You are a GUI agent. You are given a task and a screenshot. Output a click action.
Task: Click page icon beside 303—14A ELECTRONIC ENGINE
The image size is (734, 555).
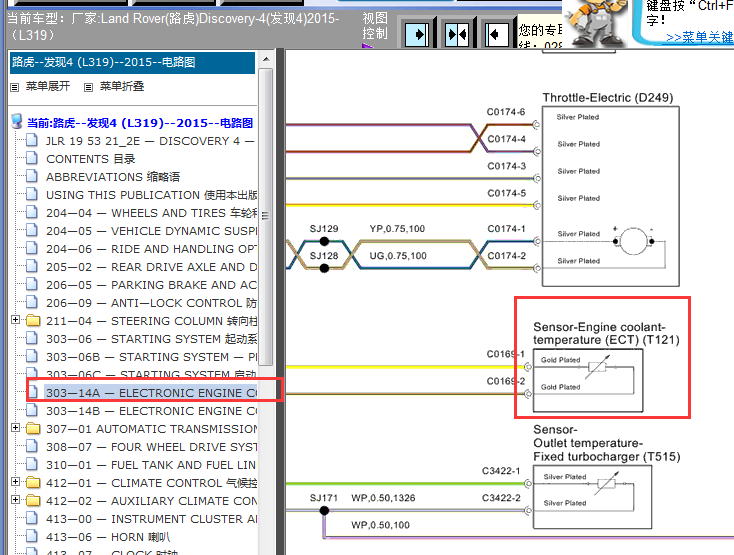click(33, 391)
